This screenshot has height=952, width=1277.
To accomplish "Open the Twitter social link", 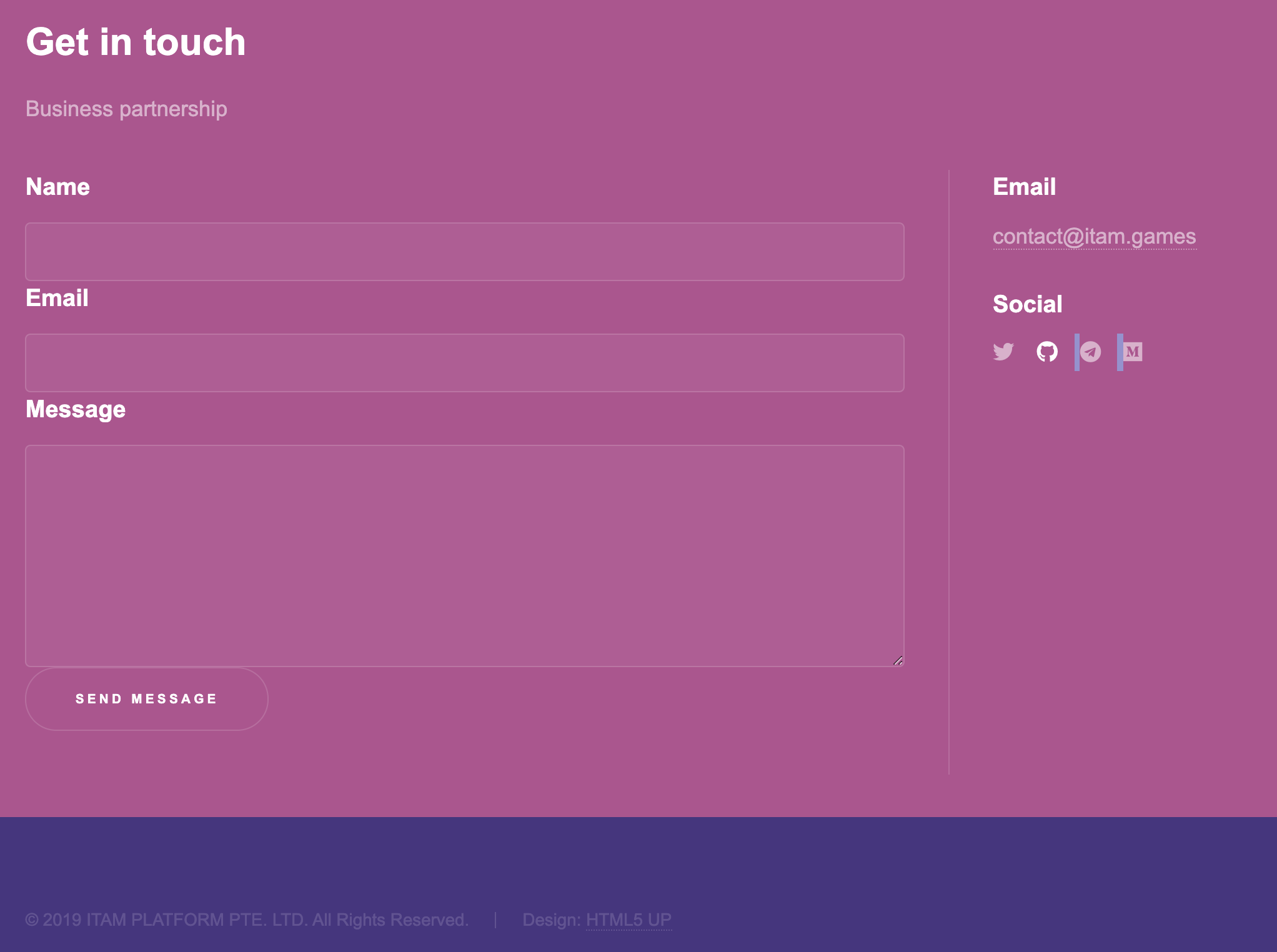I will tap(1003, 352).
